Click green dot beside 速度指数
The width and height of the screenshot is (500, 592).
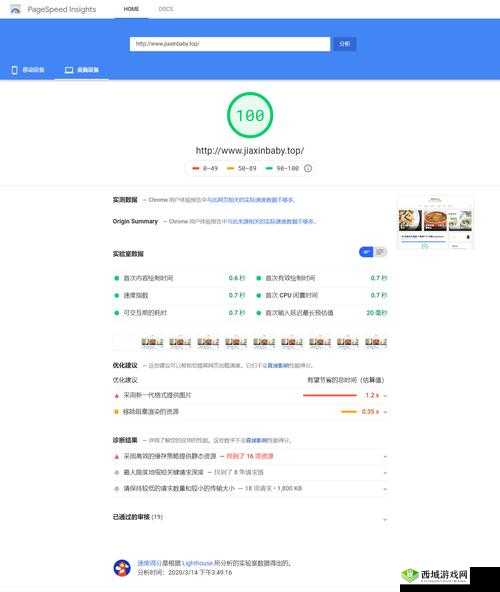[117, 295]
